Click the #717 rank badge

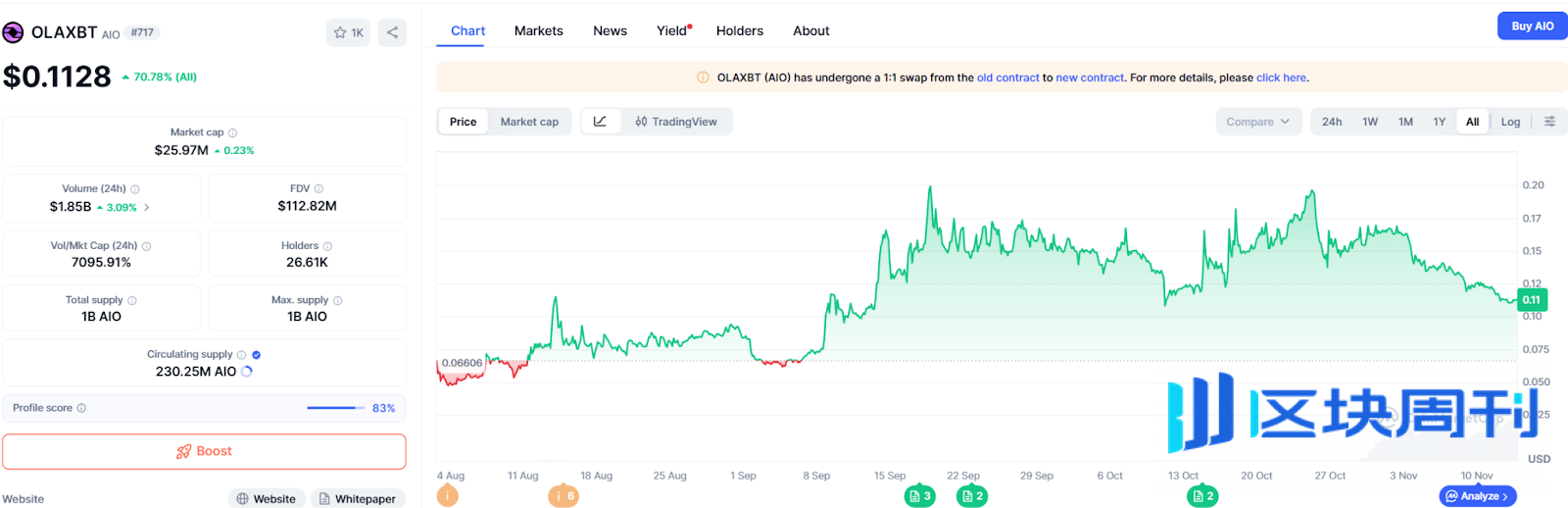(143, 32)
